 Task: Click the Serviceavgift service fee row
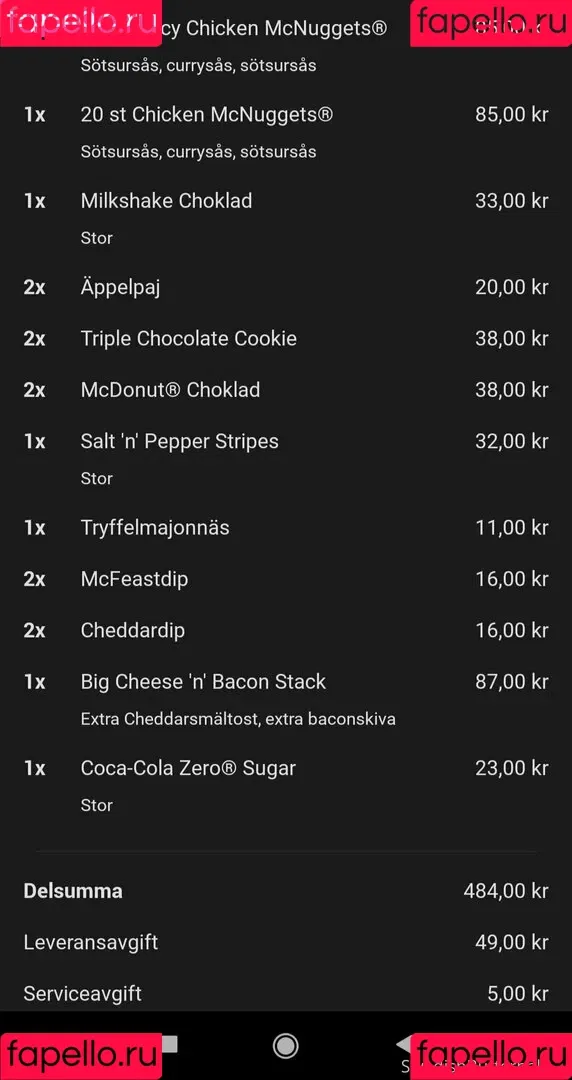click(285, 994)
